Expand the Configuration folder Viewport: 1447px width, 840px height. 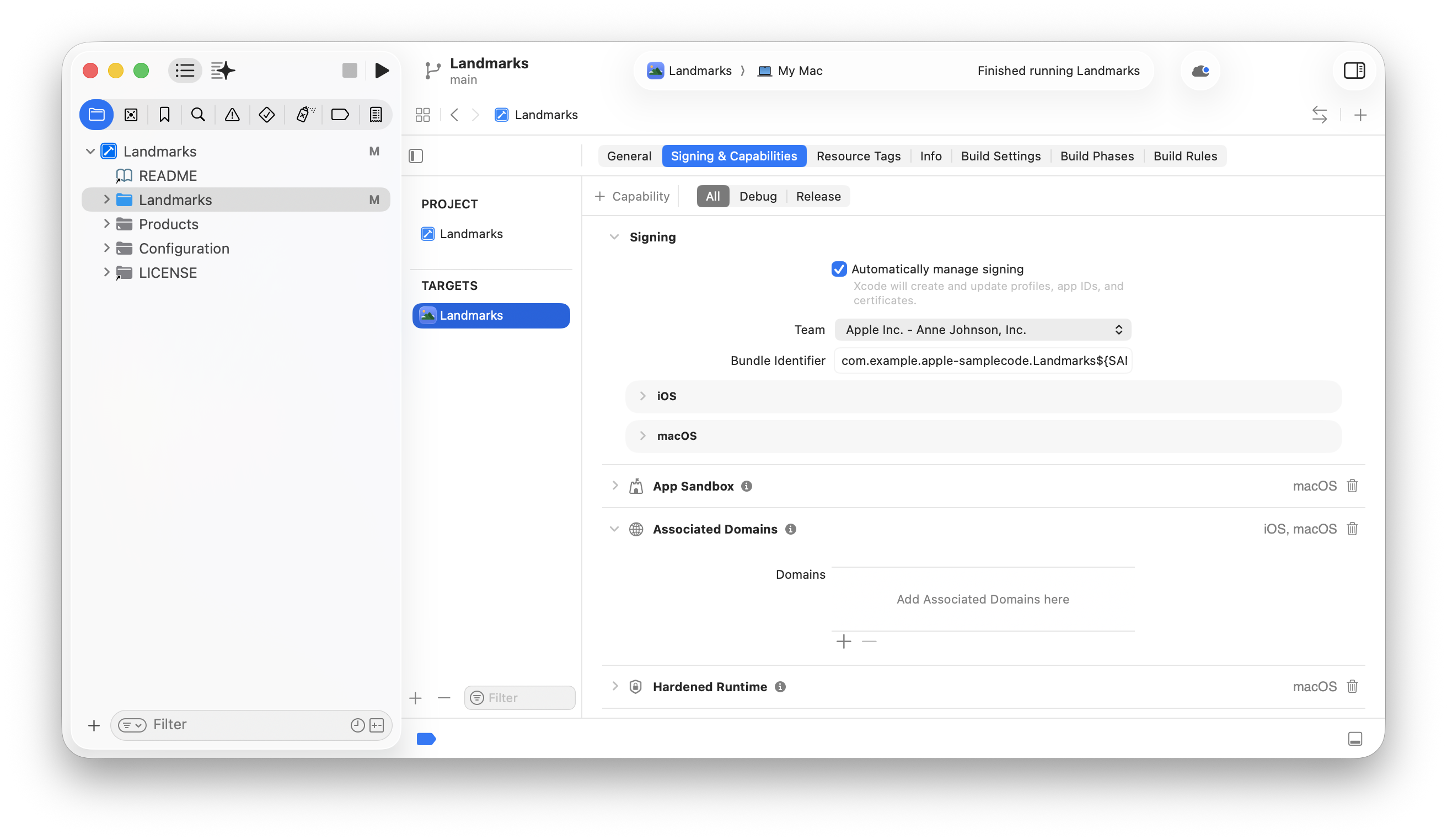pos(106,249)
